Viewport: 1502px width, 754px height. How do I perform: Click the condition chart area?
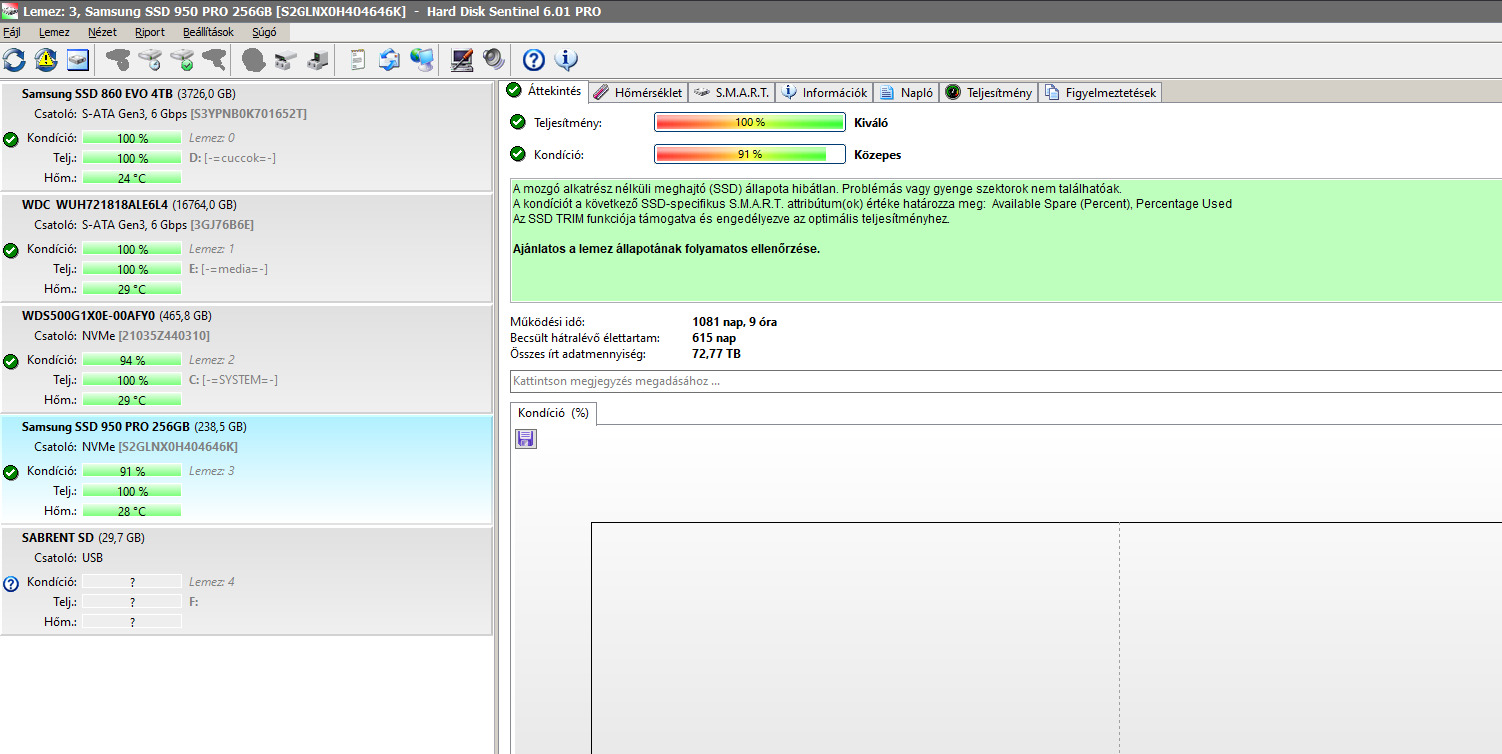click(x=1046, y=638)
